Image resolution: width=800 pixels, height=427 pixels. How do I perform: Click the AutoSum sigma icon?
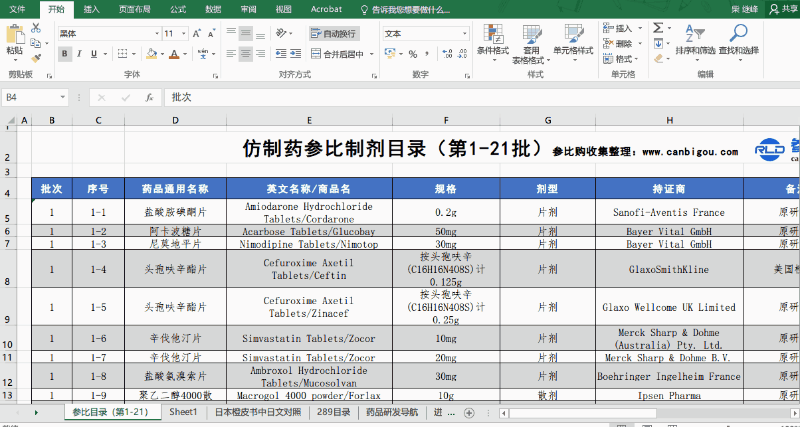(658, 28)
